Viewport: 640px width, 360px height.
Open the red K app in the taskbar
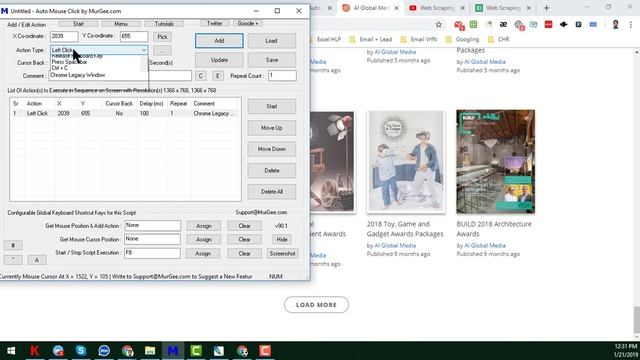pos(34,351)
